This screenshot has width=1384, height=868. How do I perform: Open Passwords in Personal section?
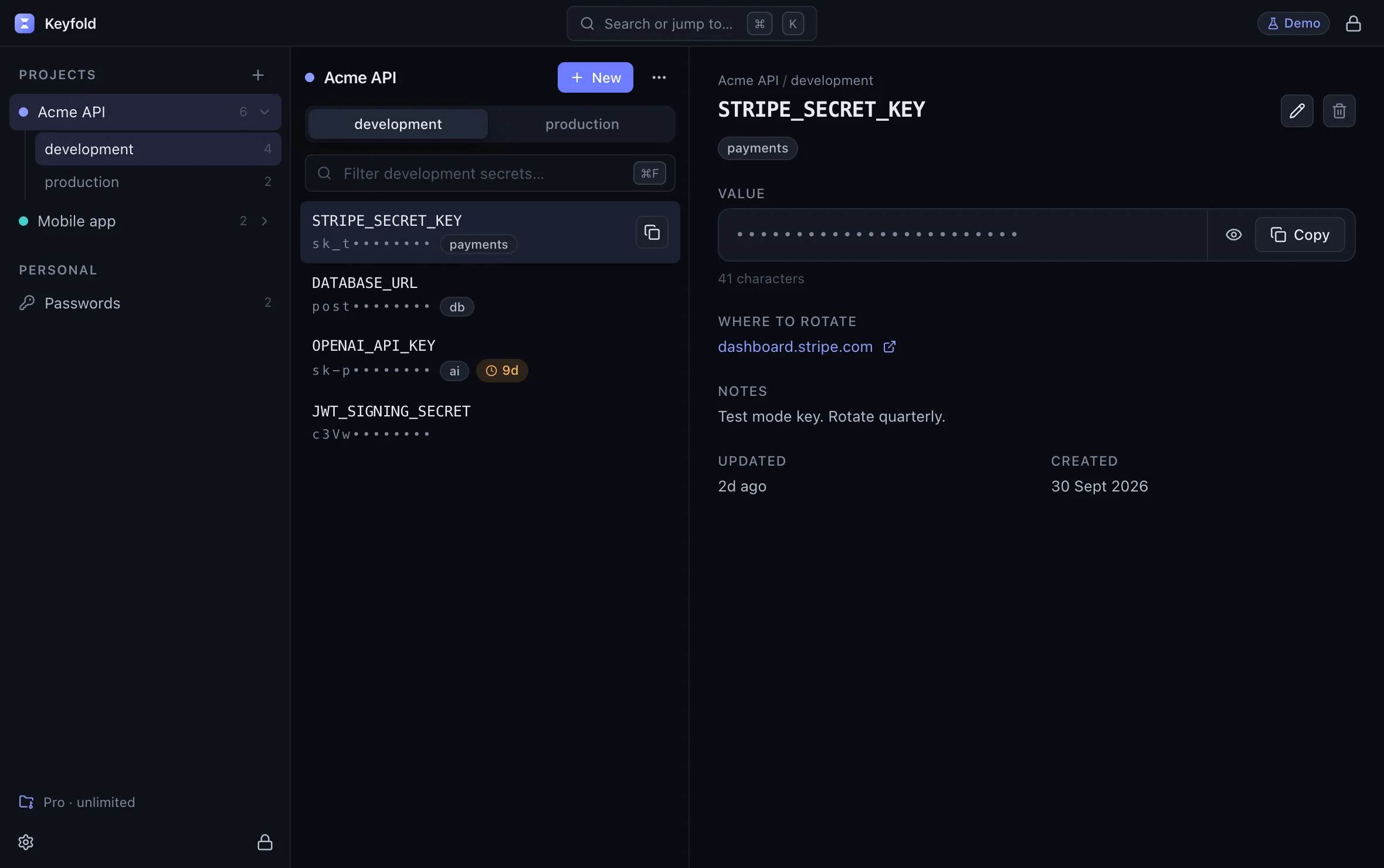click(145, 303)
